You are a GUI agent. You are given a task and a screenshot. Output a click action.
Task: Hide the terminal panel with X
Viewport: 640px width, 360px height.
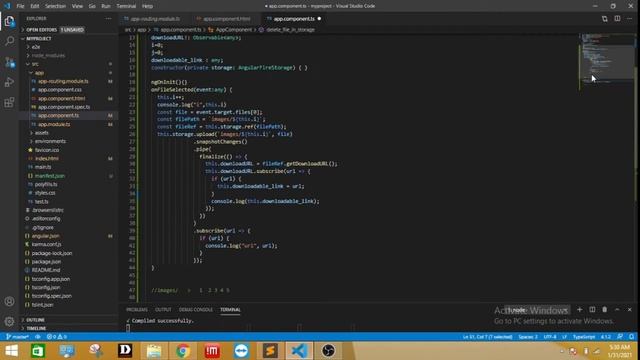click(629, 310)
